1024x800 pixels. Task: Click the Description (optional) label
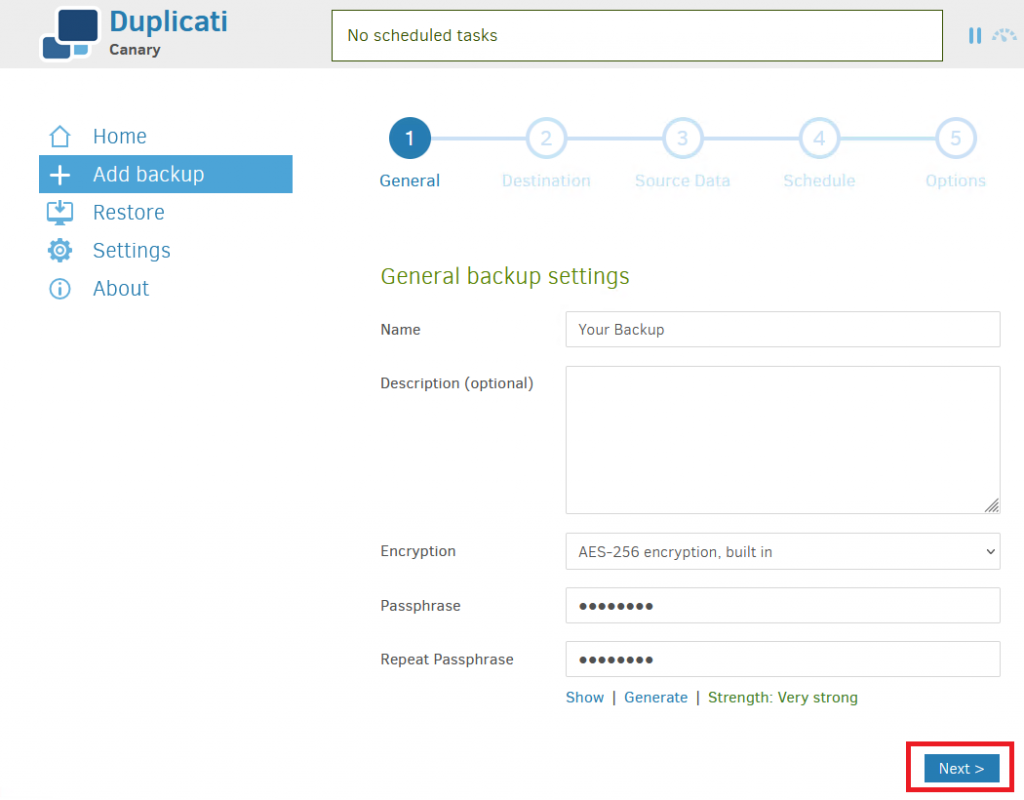tap(456, 383)
